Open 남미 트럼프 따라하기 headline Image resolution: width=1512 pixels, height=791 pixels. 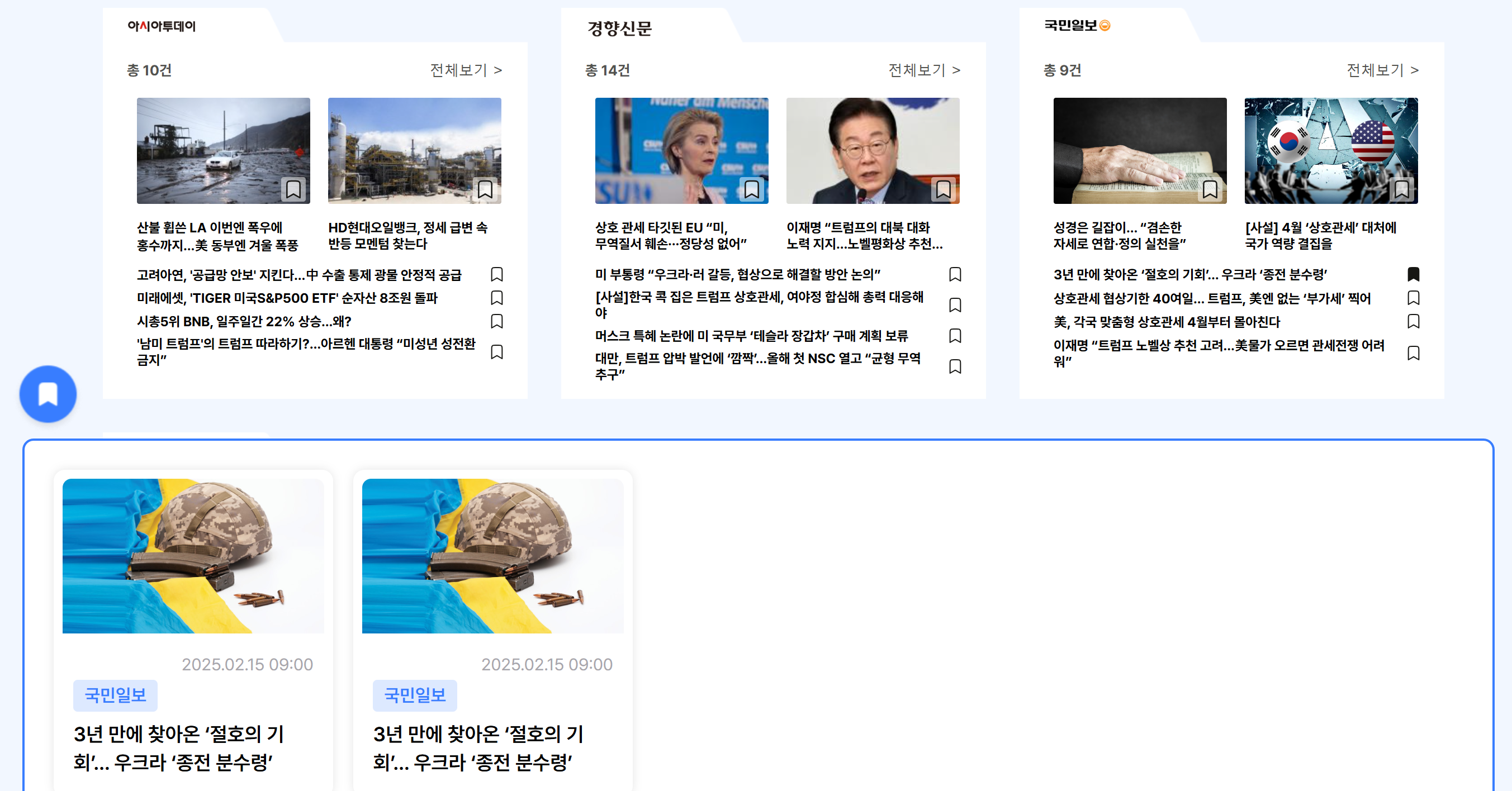(306, 351)
